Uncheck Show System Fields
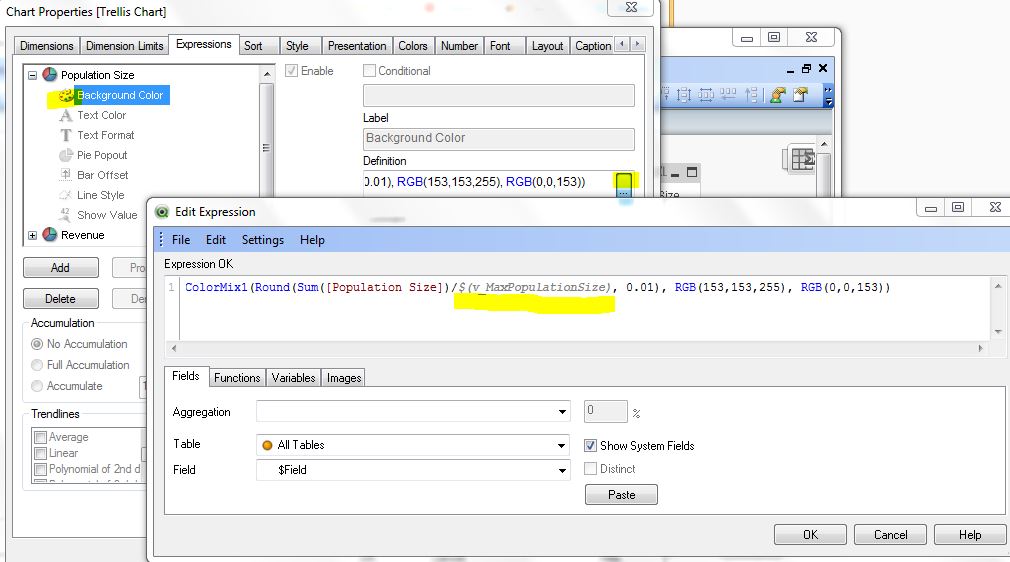 [x=590, y=445]
